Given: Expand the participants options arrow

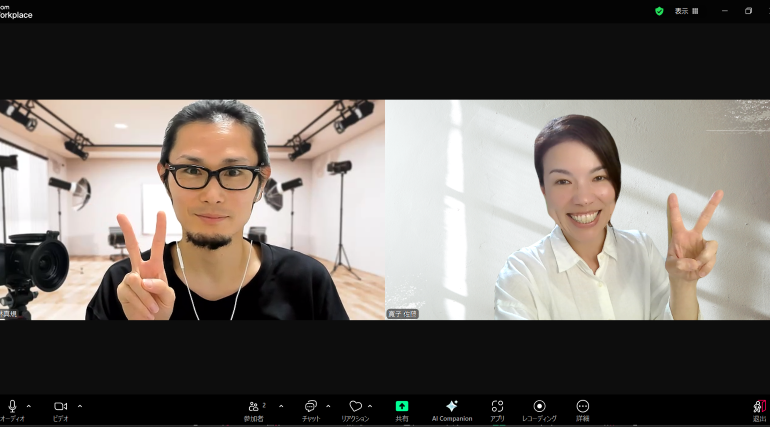Looking at the screenshot, I should [x=281, y=406].
